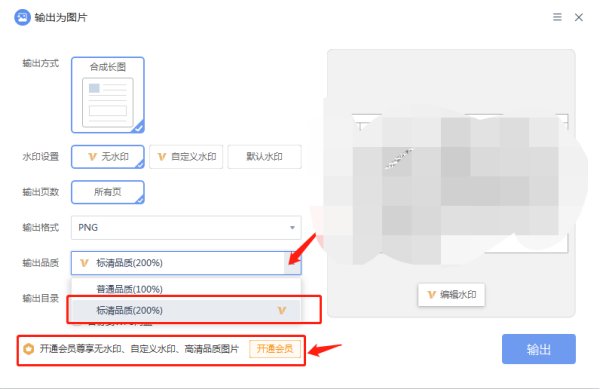Image resolution: width=600 pixels, height=389 pixels.
Task: Choose the 无水印 watermark option
Action: point(108,156)
